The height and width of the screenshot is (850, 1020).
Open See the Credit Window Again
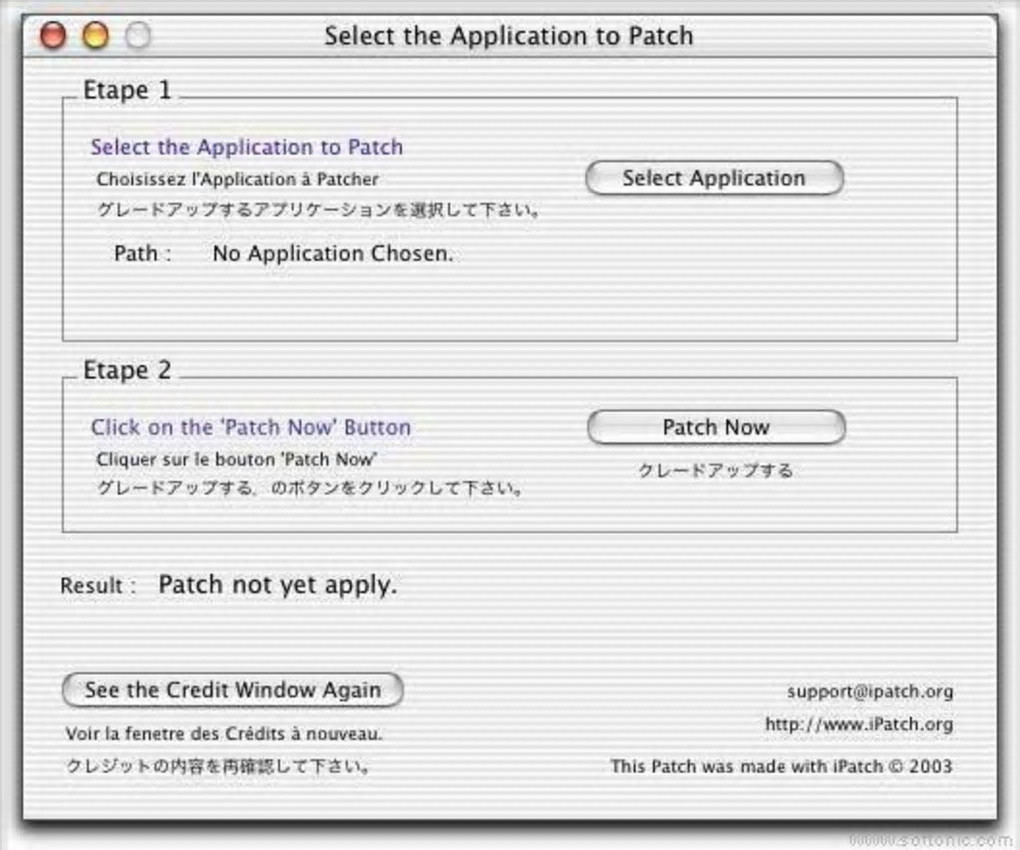click(x=232, y=689)
